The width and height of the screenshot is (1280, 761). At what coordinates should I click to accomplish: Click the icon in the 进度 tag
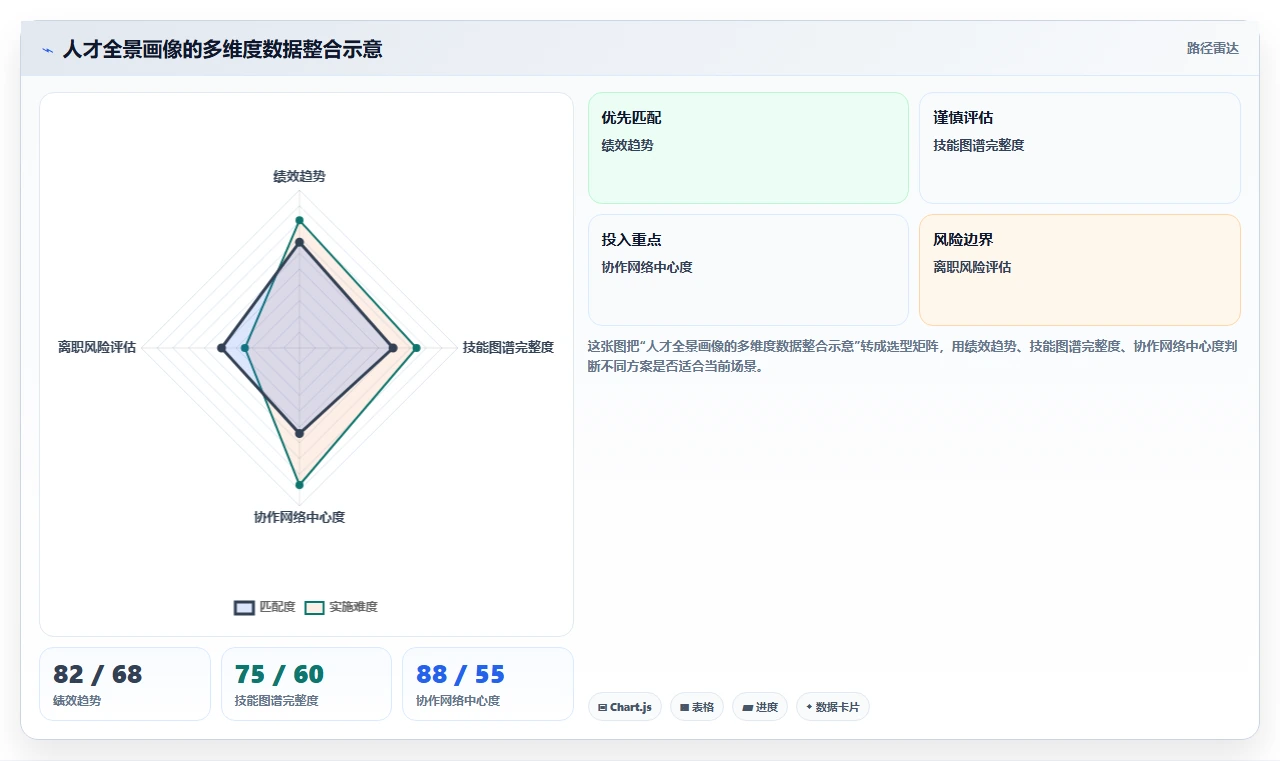(x=747, y=707)
